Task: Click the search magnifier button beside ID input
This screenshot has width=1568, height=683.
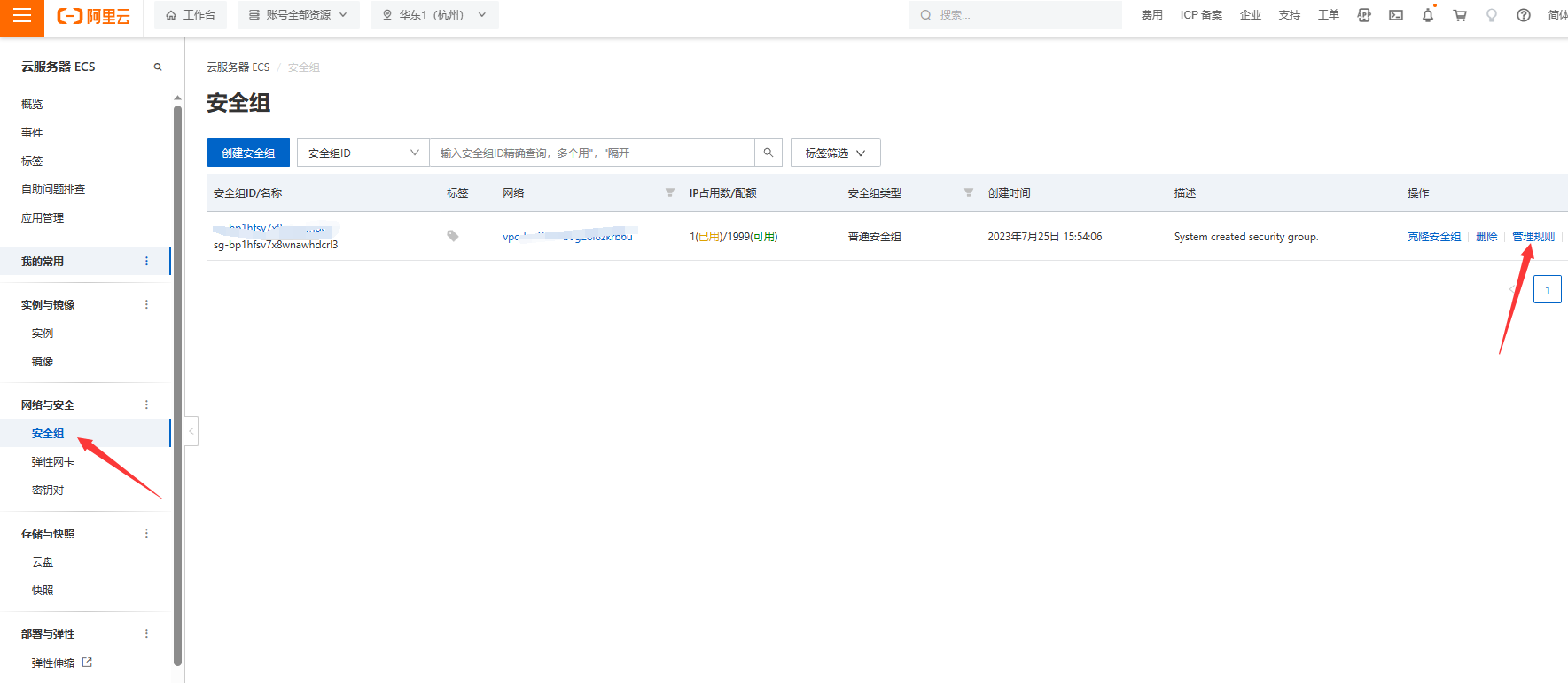Action: click(768, 153)
